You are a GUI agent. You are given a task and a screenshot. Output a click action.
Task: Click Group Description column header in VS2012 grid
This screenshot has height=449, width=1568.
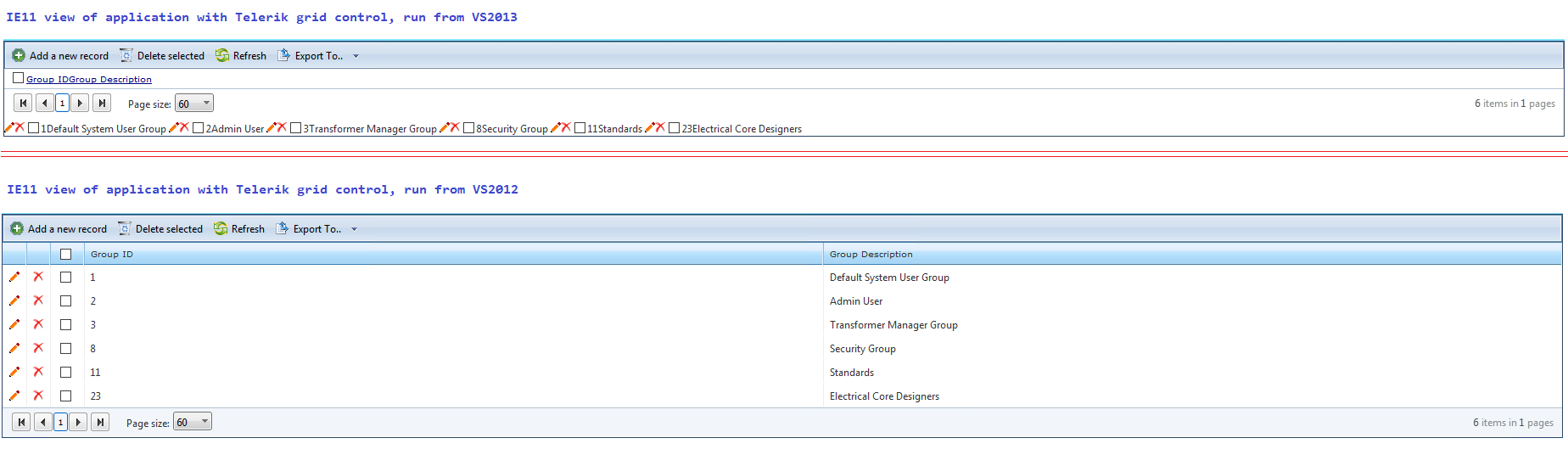(871, 254)
